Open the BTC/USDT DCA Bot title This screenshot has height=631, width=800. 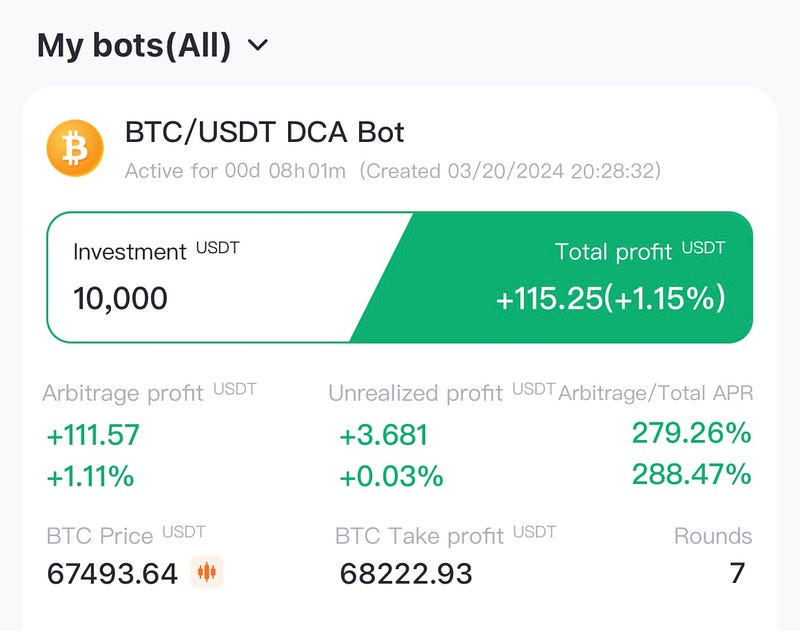[x=264, y=132]
